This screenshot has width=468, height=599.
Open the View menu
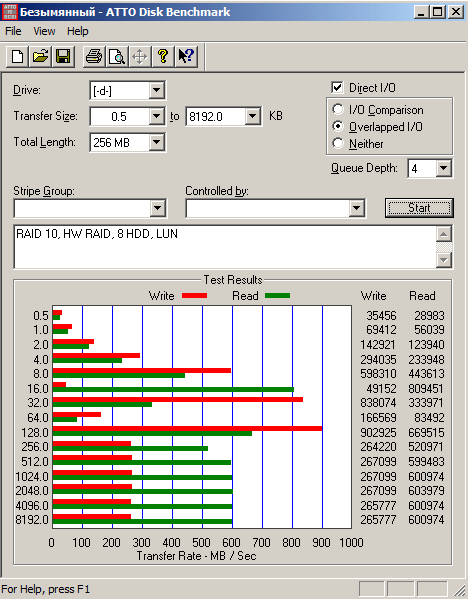coord(44,31)
